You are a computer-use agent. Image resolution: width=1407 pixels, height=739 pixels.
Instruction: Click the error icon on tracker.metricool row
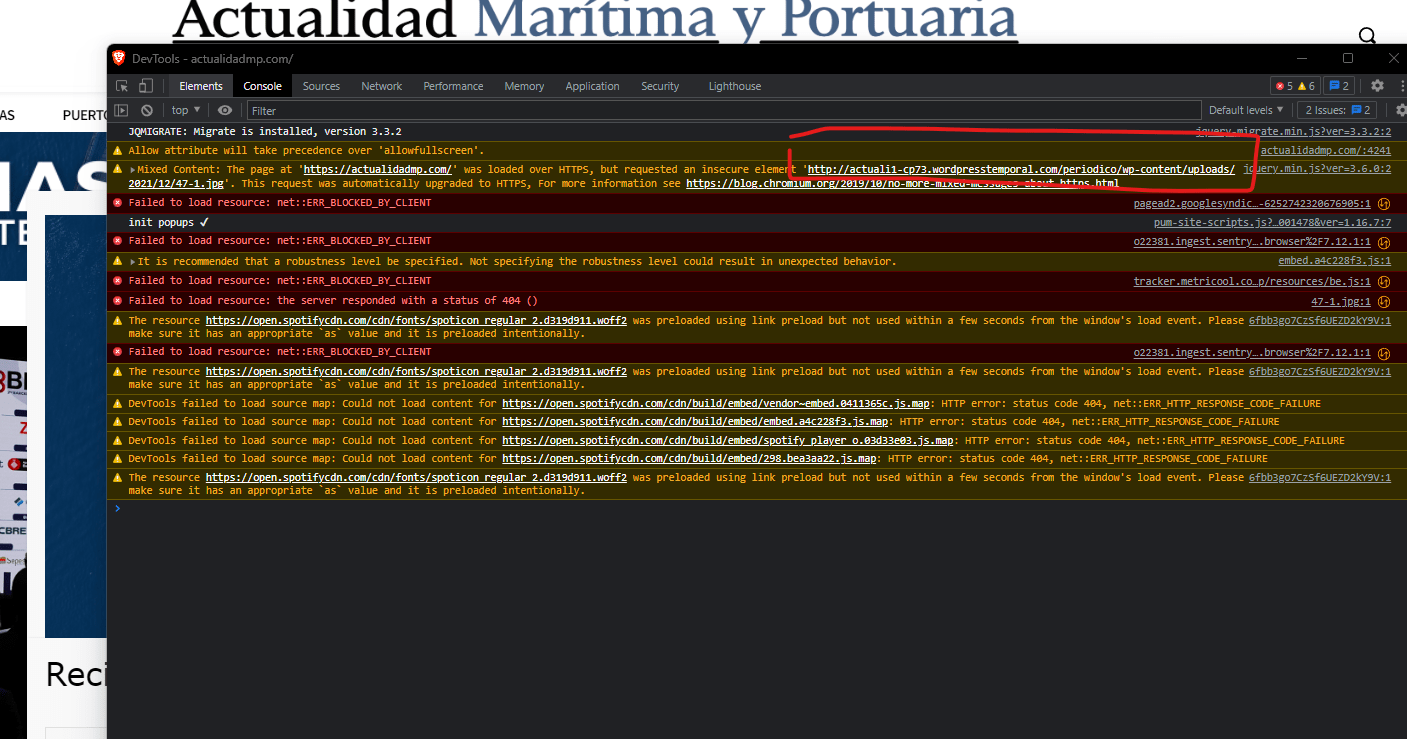click(118, 281)
